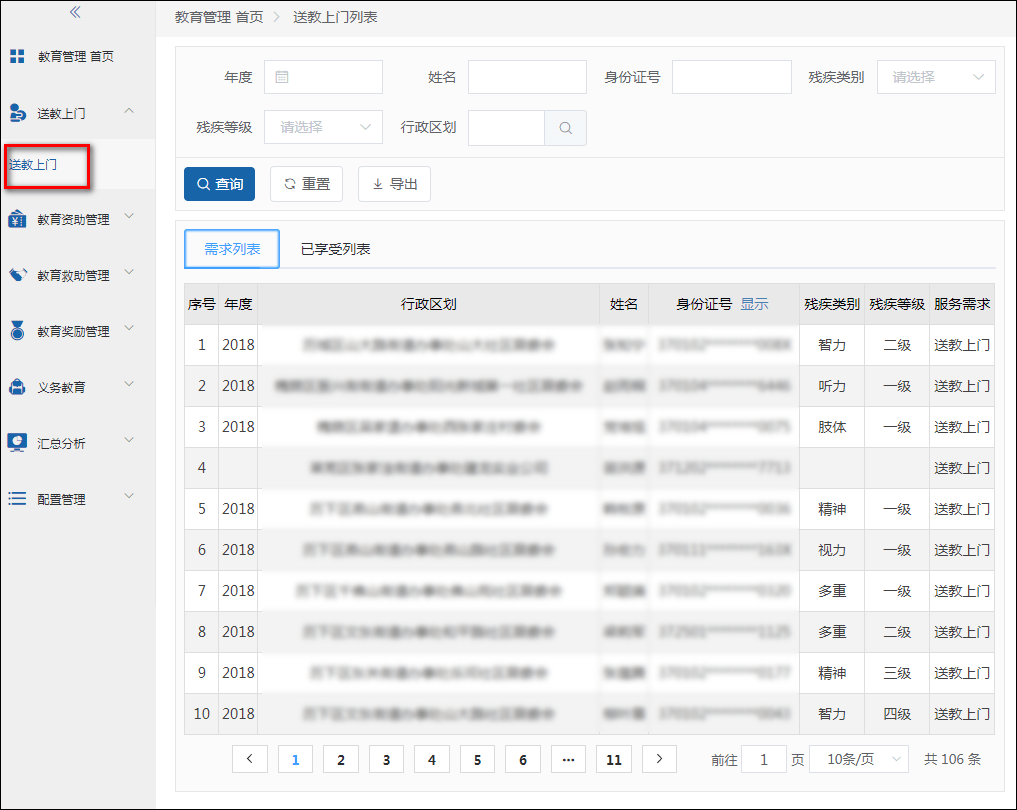Click the 教育救助管理 icon

[17, 274]
